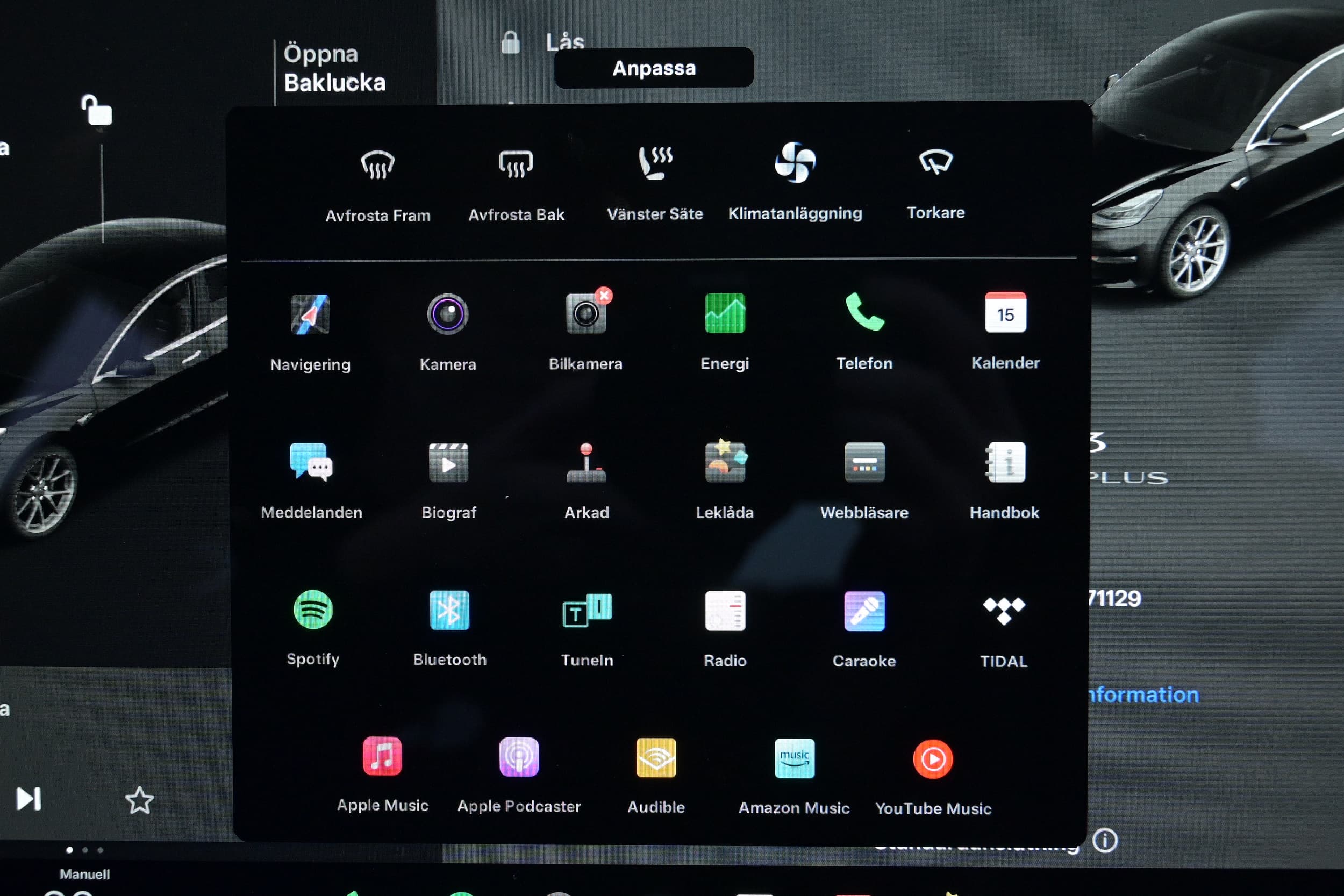
Task: Open the Webbläsare browser app
Action: point(864,462)
